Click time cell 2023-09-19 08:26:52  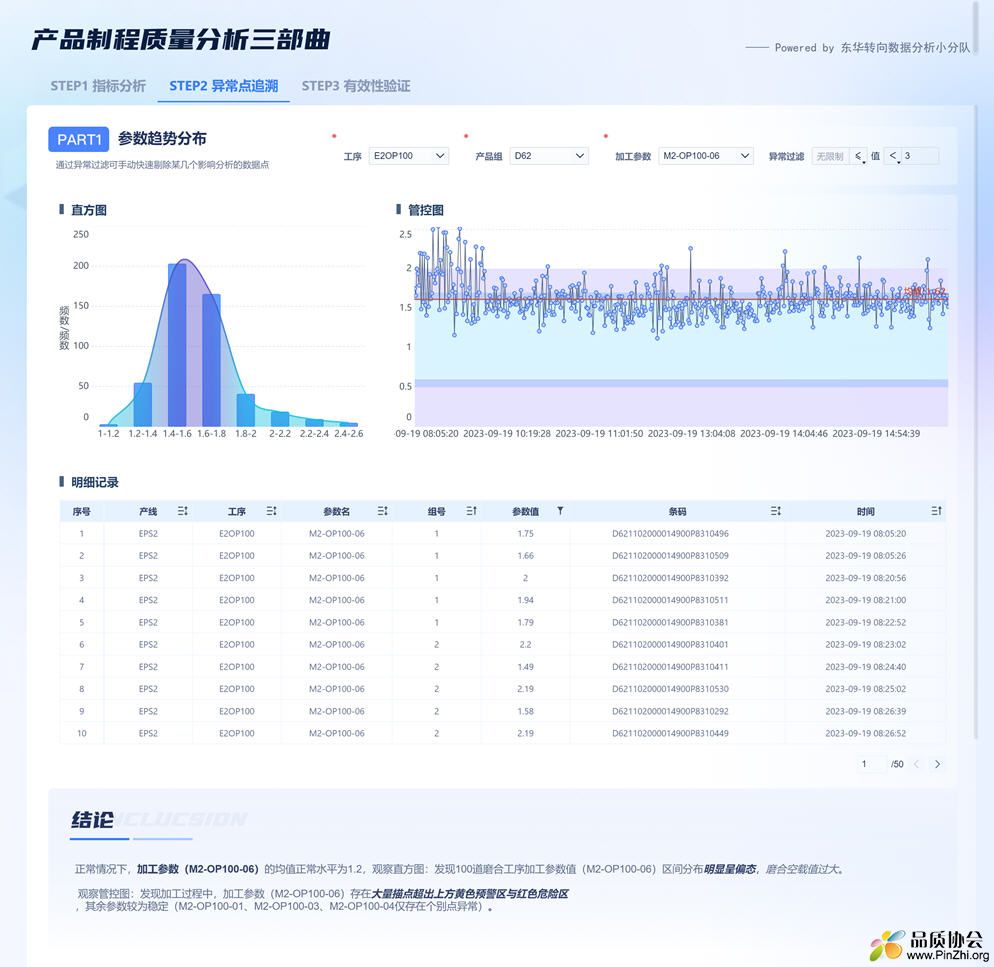865,734
